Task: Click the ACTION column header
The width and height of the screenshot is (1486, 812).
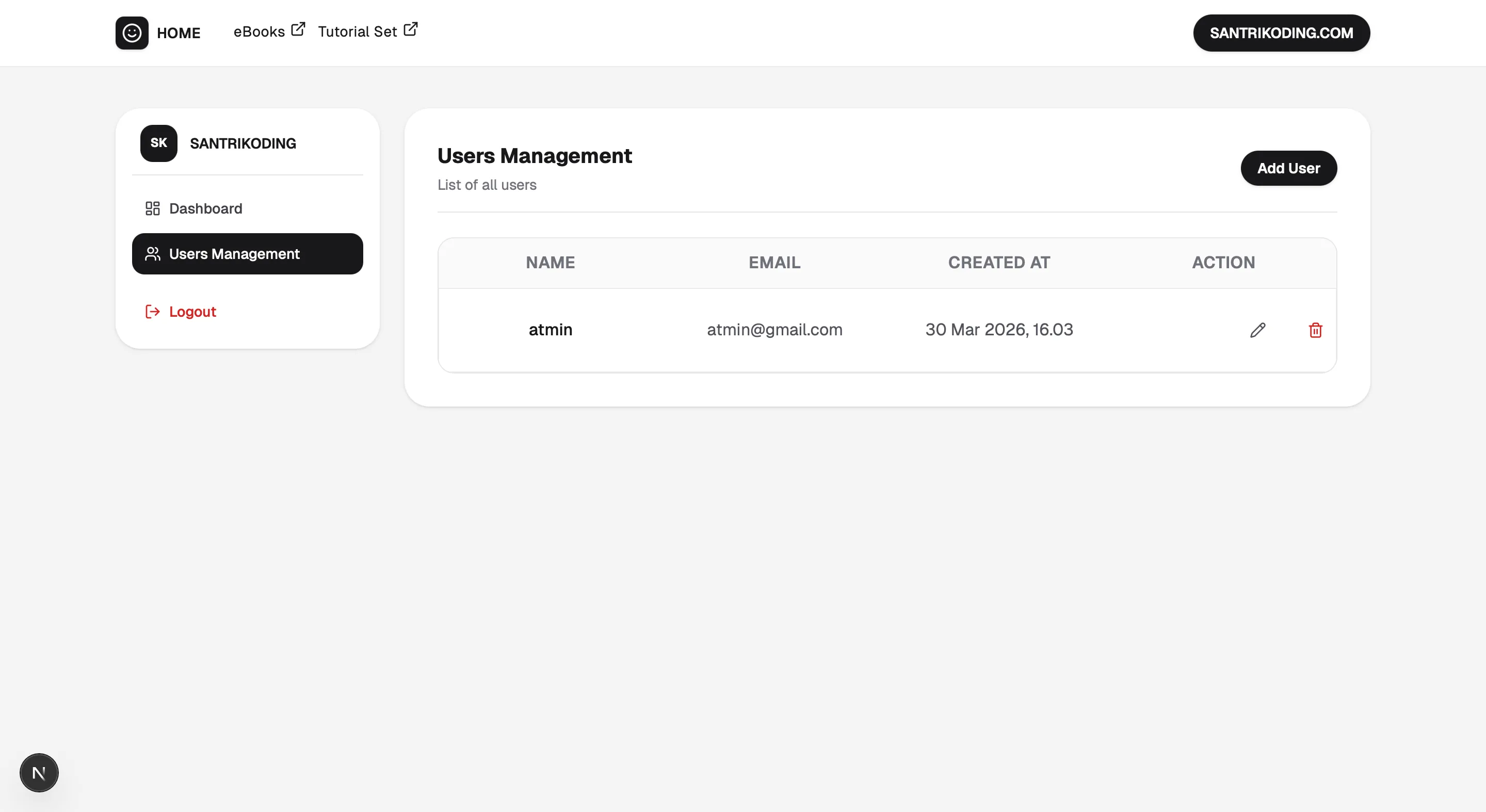Action: (x=1223, y=263)
